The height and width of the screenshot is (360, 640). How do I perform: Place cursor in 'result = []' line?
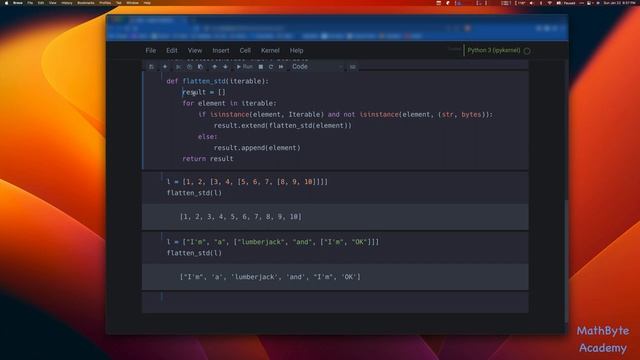[204, 92]
